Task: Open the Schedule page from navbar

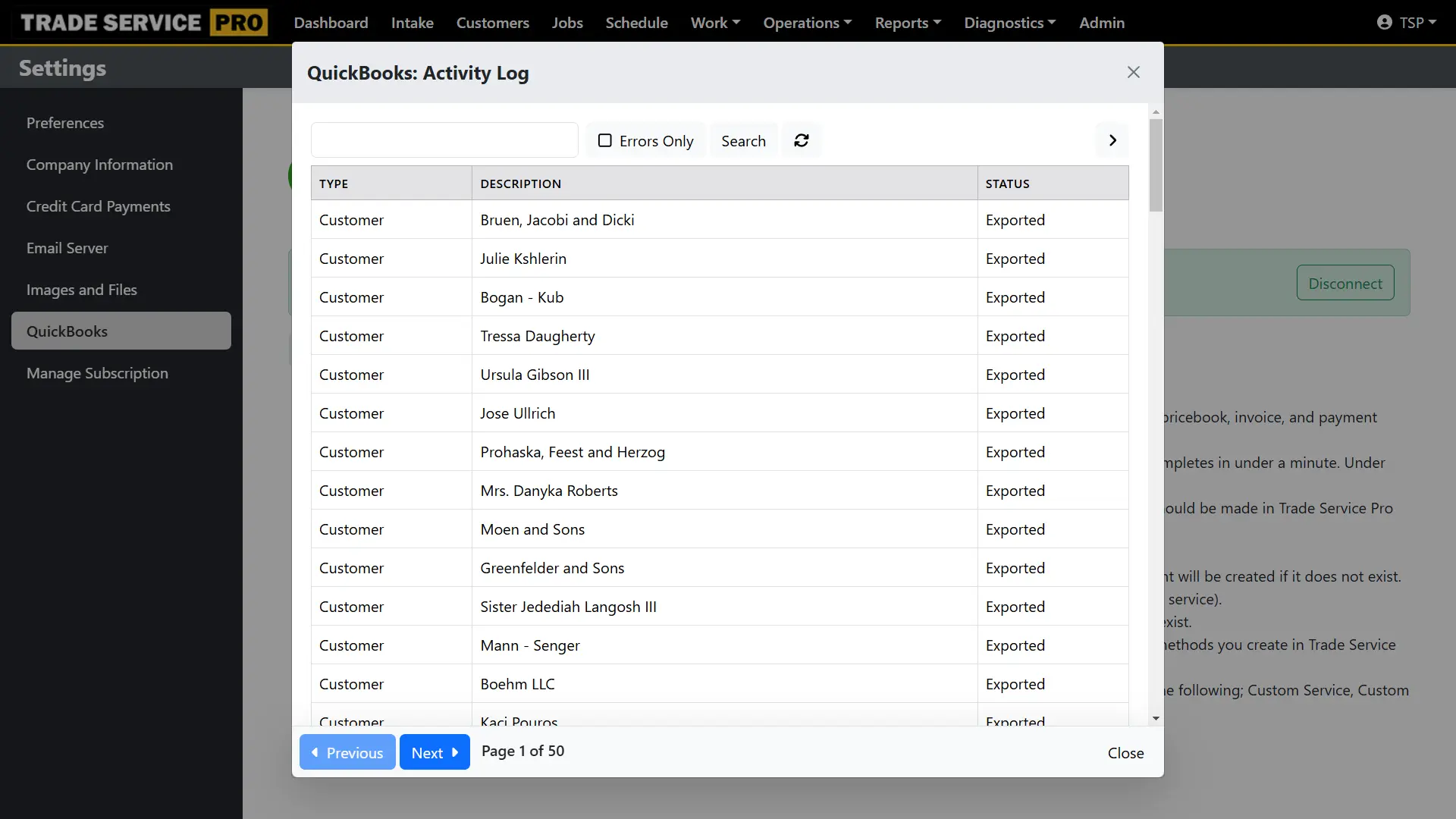Action: click(636, 23)
